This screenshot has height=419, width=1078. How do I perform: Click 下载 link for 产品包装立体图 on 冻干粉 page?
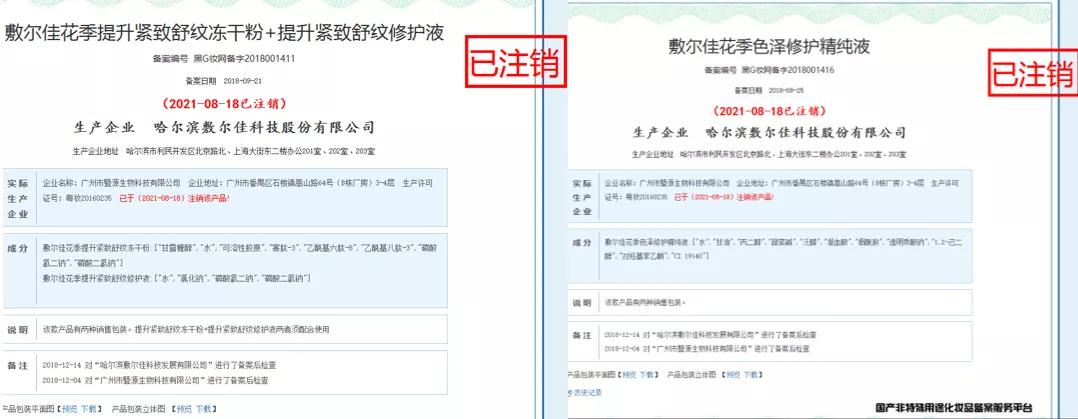tap(203, 409)
